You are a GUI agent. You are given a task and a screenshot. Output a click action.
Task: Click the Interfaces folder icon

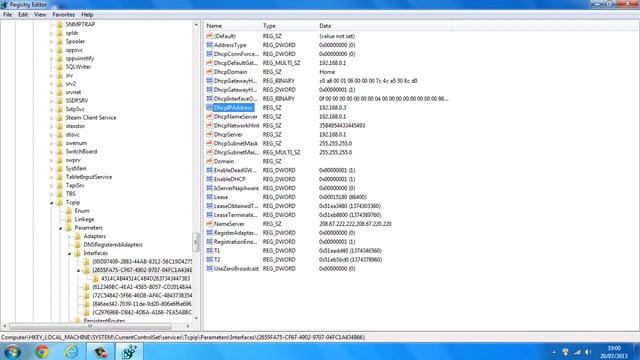78,253
